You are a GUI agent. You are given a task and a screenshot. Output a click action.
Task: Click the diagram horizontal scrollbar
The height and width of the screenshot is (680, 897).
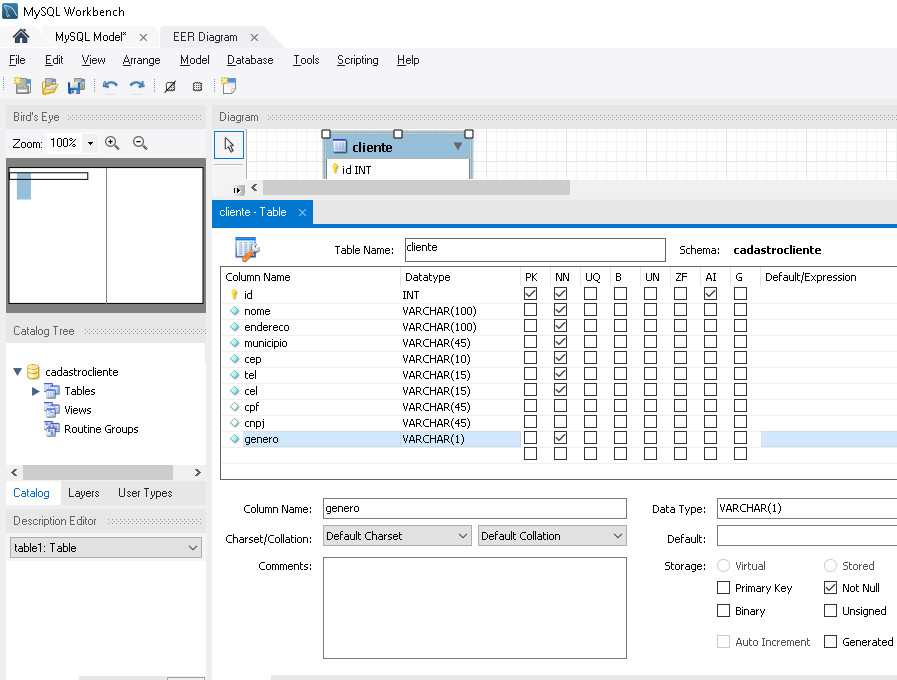(x=416, y=187)
